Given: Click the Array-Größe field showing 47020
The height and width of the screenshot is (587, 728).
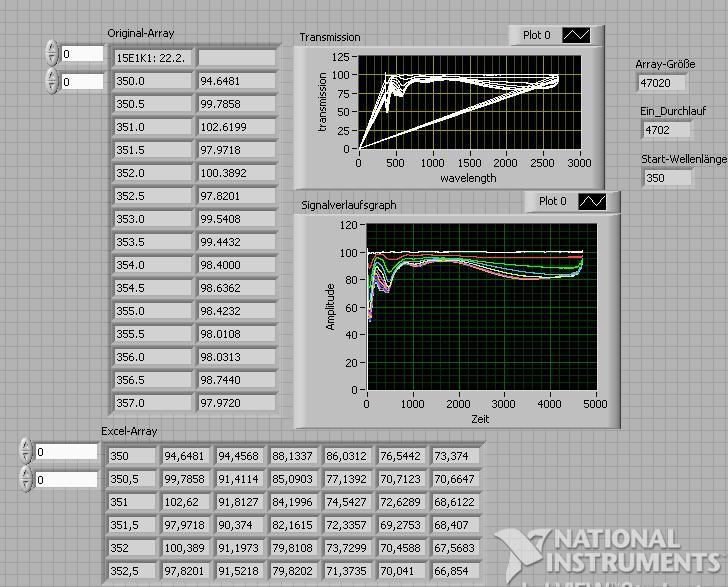Looking at the screenshot, I should [662, 83].
